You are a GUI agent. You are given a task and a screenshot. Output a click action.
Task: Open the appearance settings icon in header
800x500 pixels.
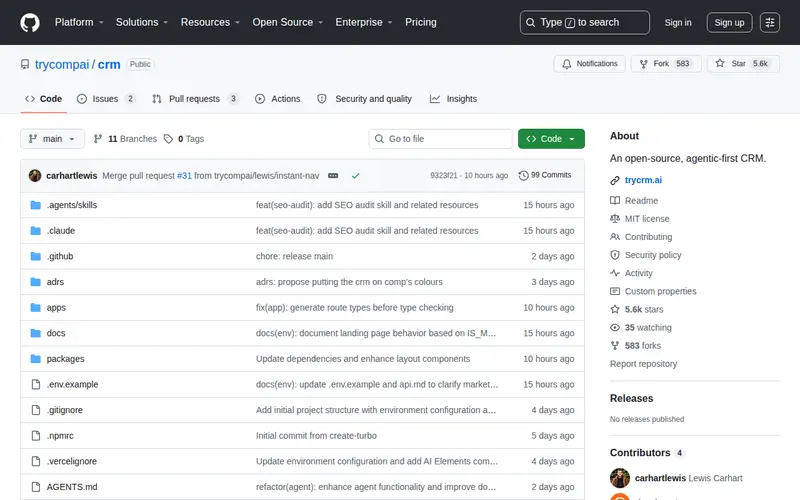pos(769,22)
